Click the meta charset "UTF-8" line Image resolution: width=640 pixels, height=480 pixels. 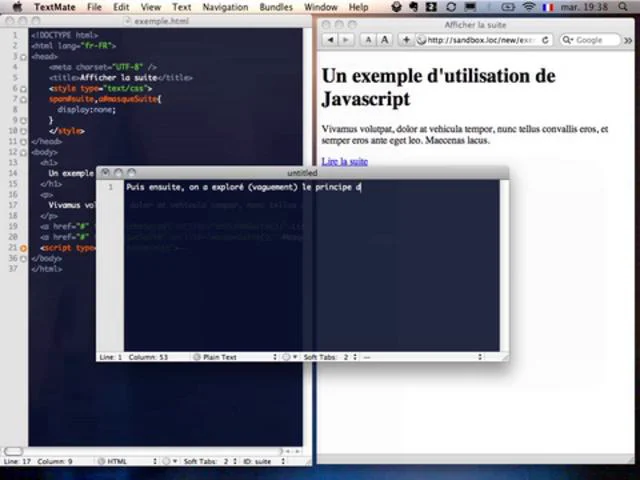(x=103, y=67)
